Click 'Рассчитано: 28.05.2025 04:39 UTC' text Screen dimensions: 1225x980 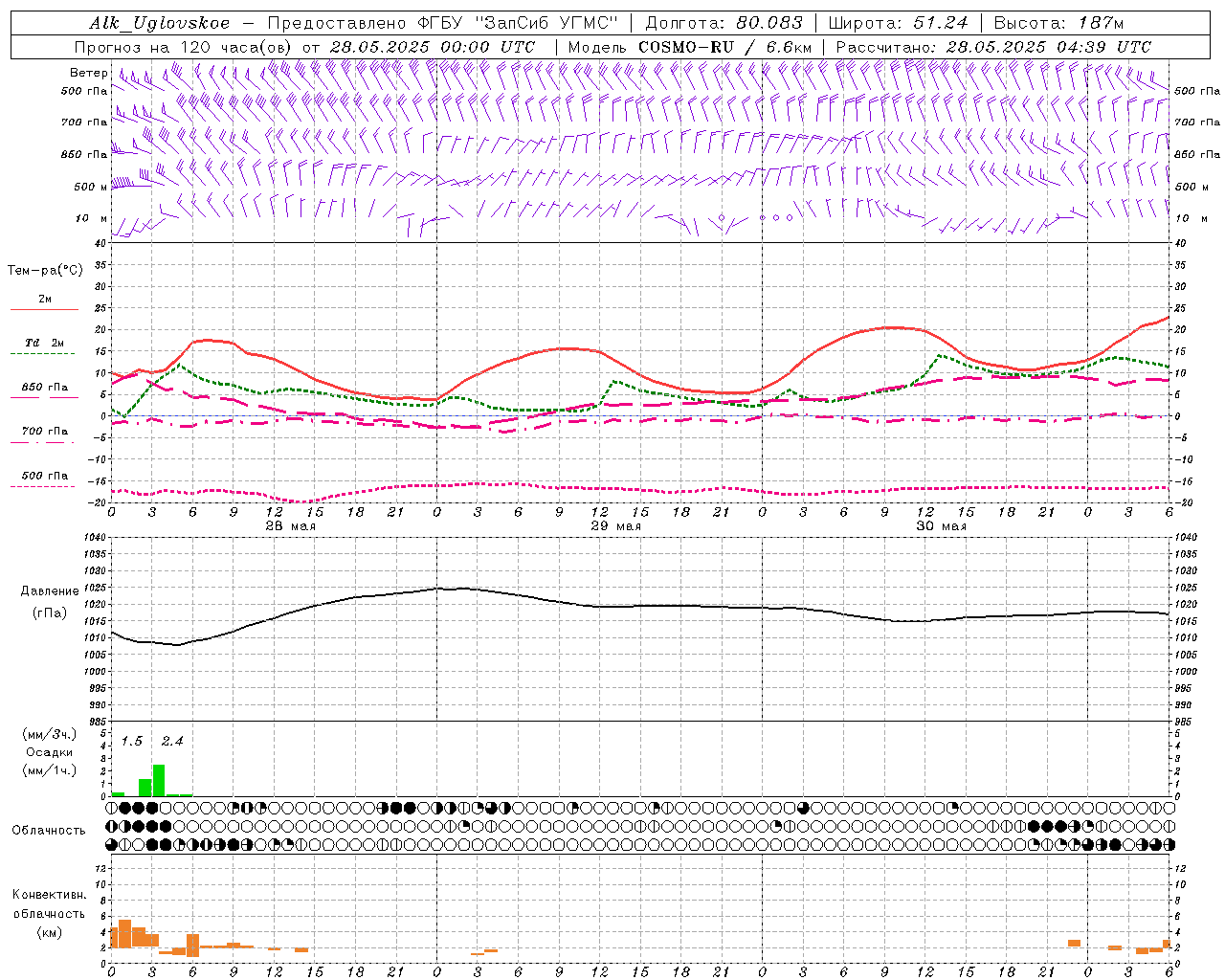tap(993, 46)
